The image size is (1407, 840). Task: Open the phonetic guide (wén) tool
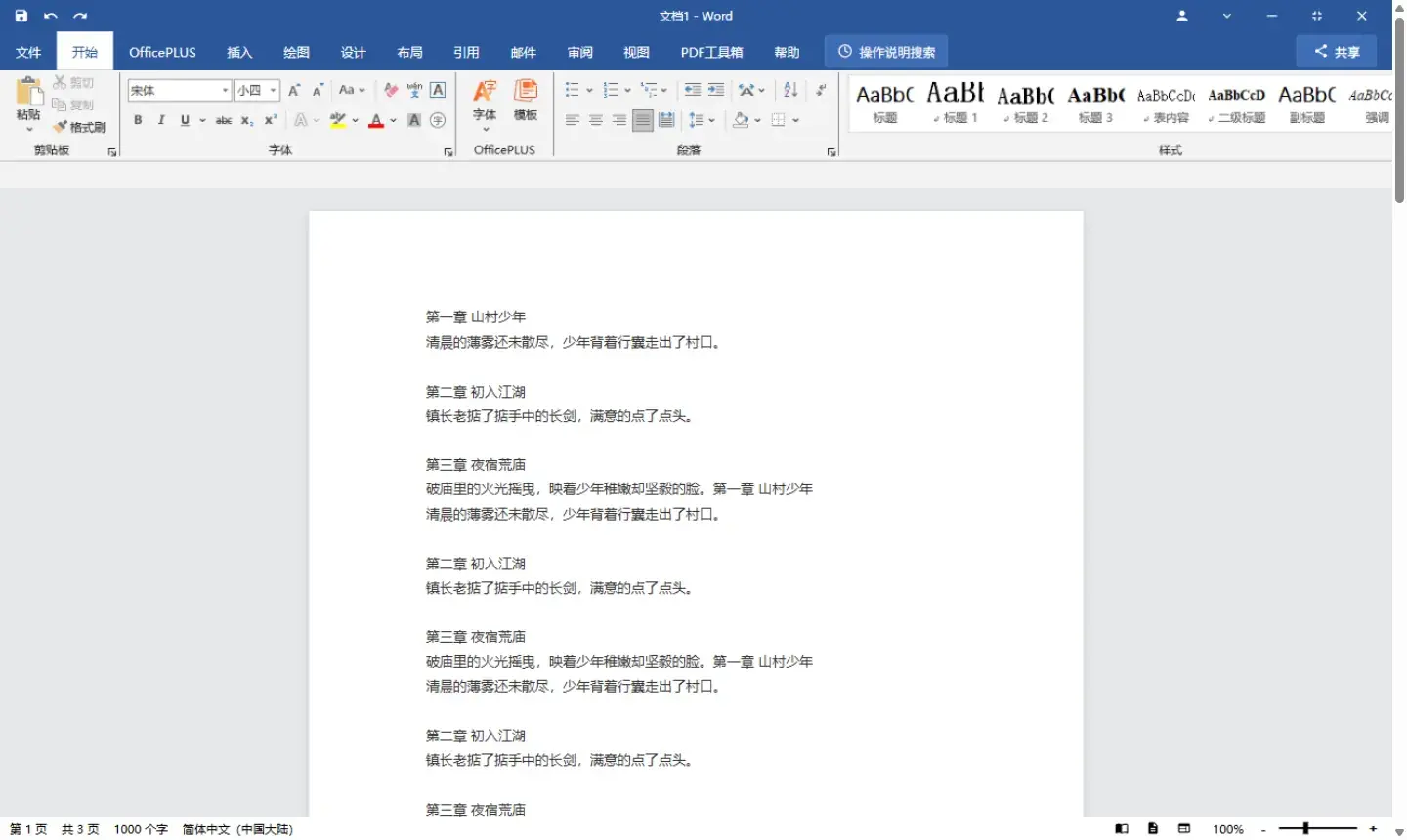click(414, 90)
